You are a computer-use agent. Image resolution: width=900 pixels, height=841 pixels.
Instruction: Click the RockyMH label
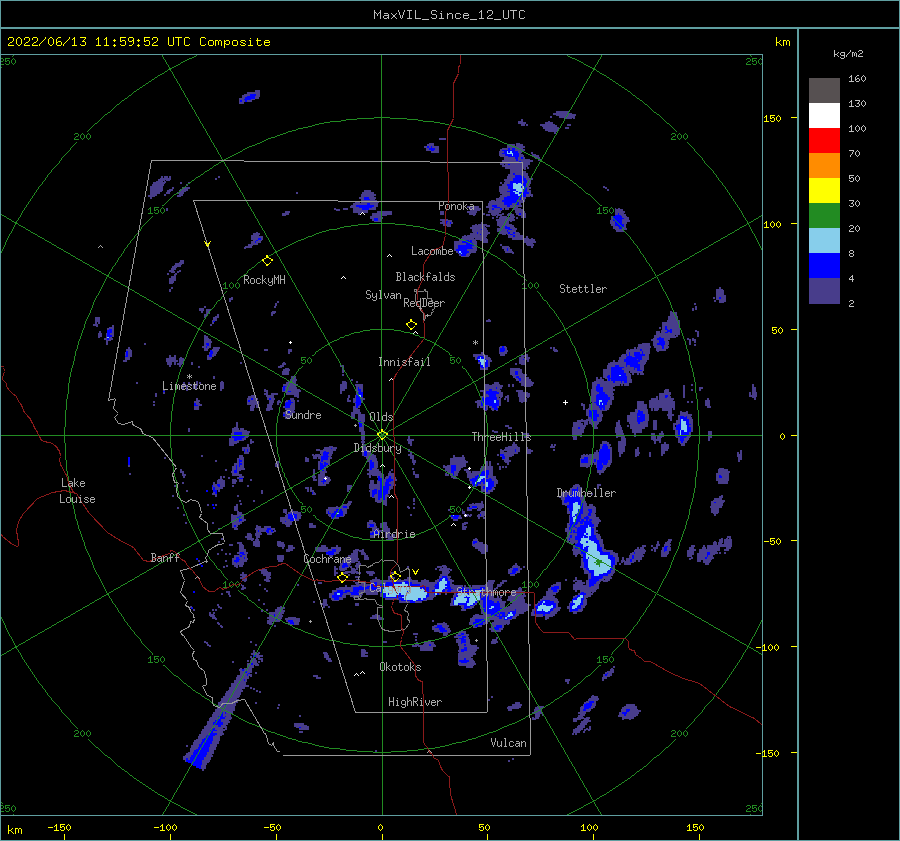click(x=264, y=280)
